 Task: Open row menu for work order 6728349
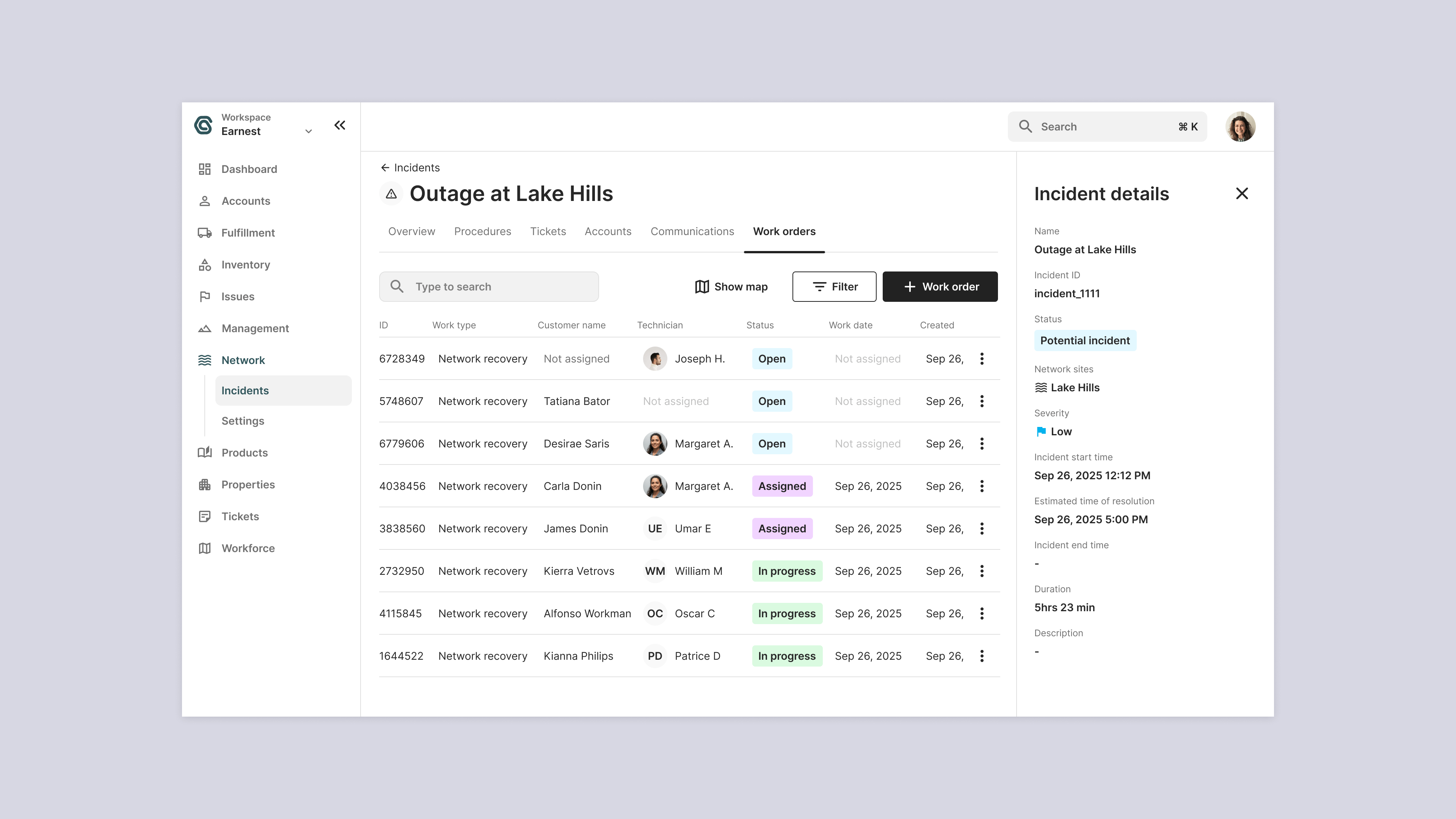tap(982, 359)
